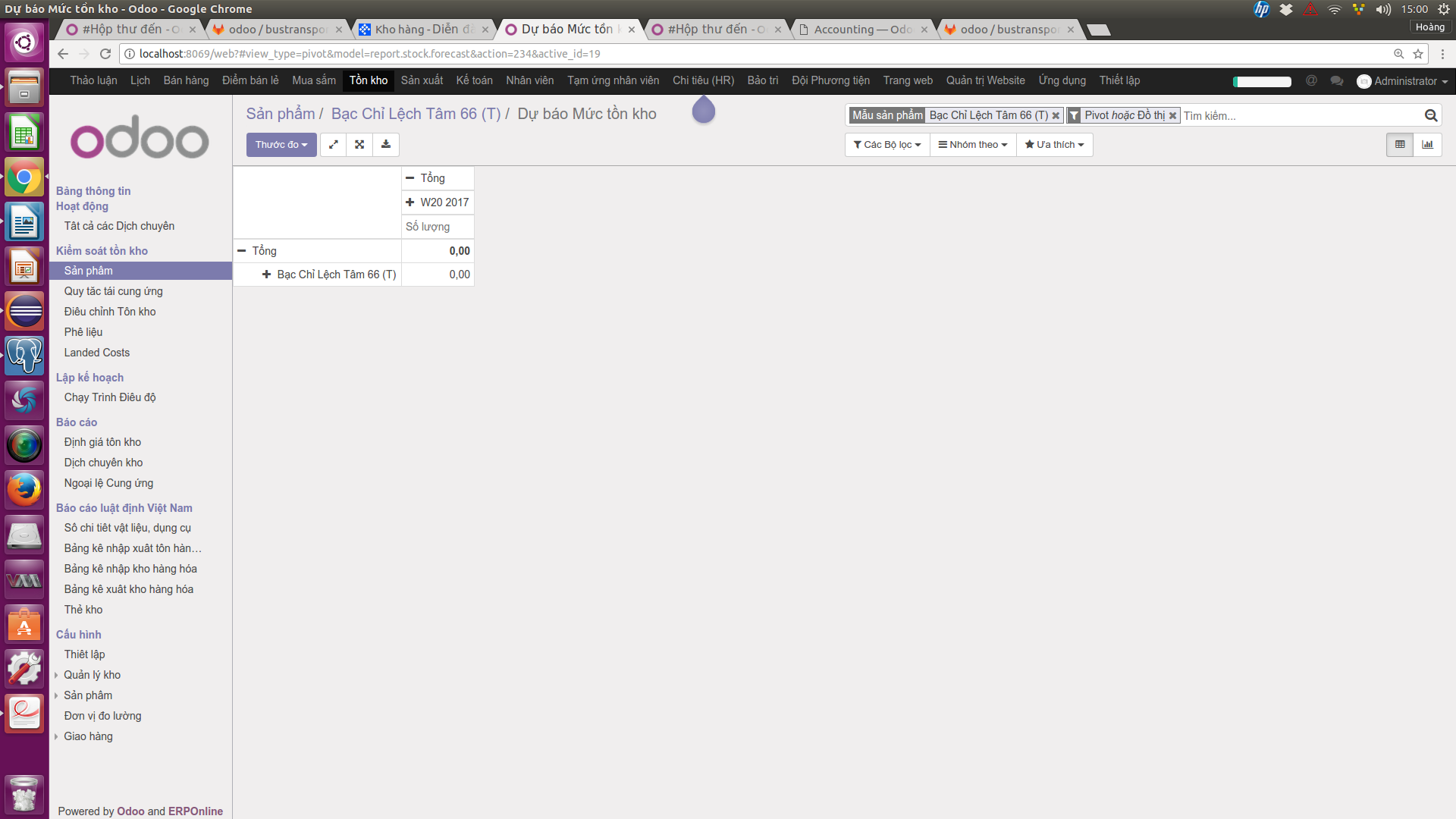Open the Wi-Fi network indicator

click(1335, 9)
